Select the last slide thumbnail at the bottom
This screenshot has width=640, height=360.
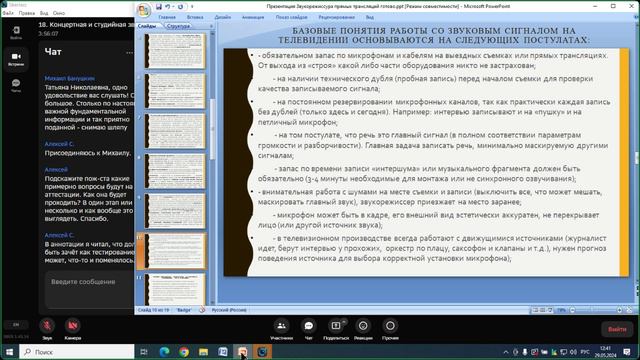point(175,289)
